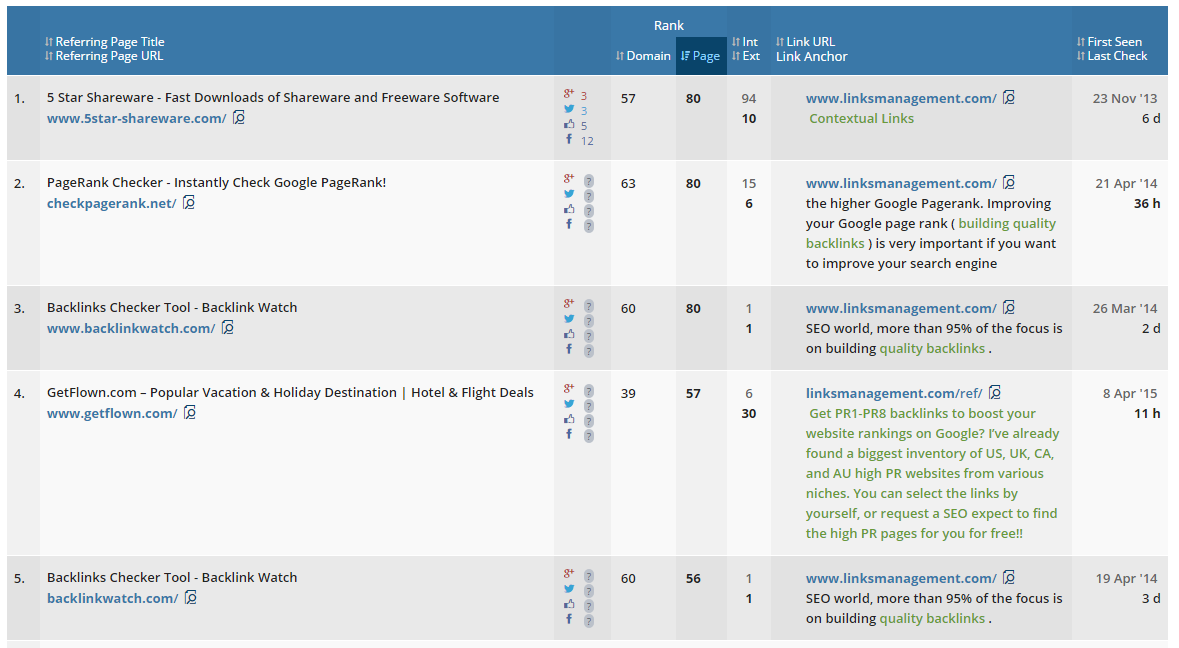
Task: Click Page rank value 56
Action: [x=693, y=579]
